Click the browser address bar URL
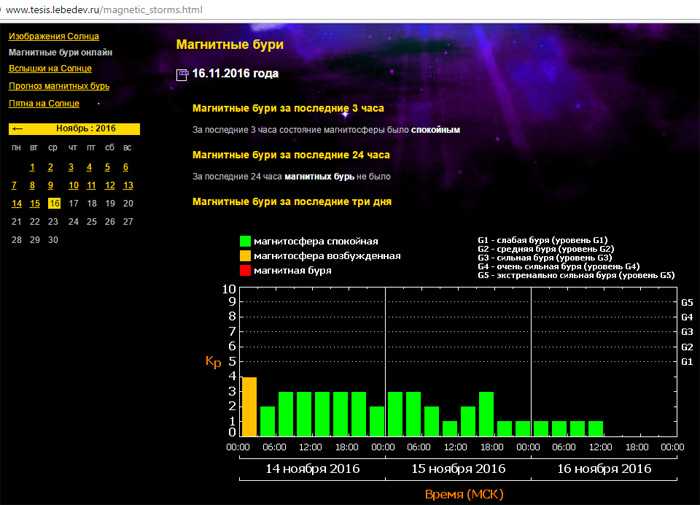700x505 pixels. coord(104,9)
